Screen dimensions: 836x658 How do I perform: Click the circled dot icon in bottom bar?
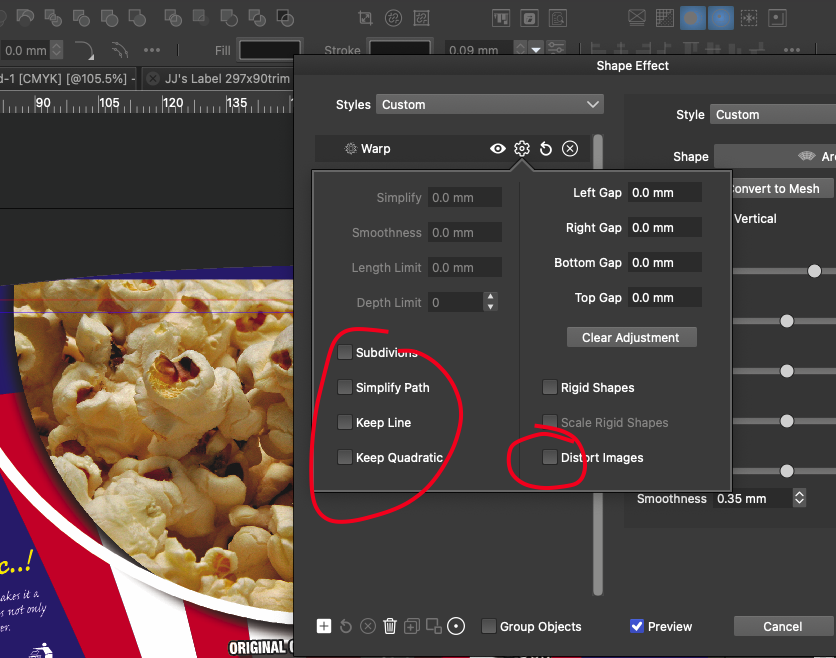(456, 626)
